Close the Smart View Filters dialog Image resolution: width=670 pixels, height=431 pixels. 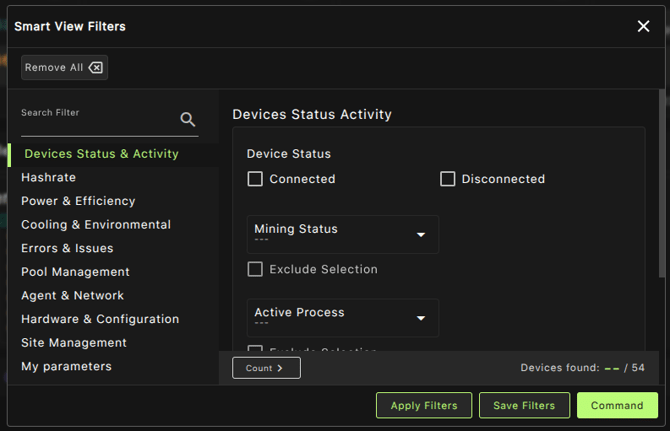[x=643, y=26]
